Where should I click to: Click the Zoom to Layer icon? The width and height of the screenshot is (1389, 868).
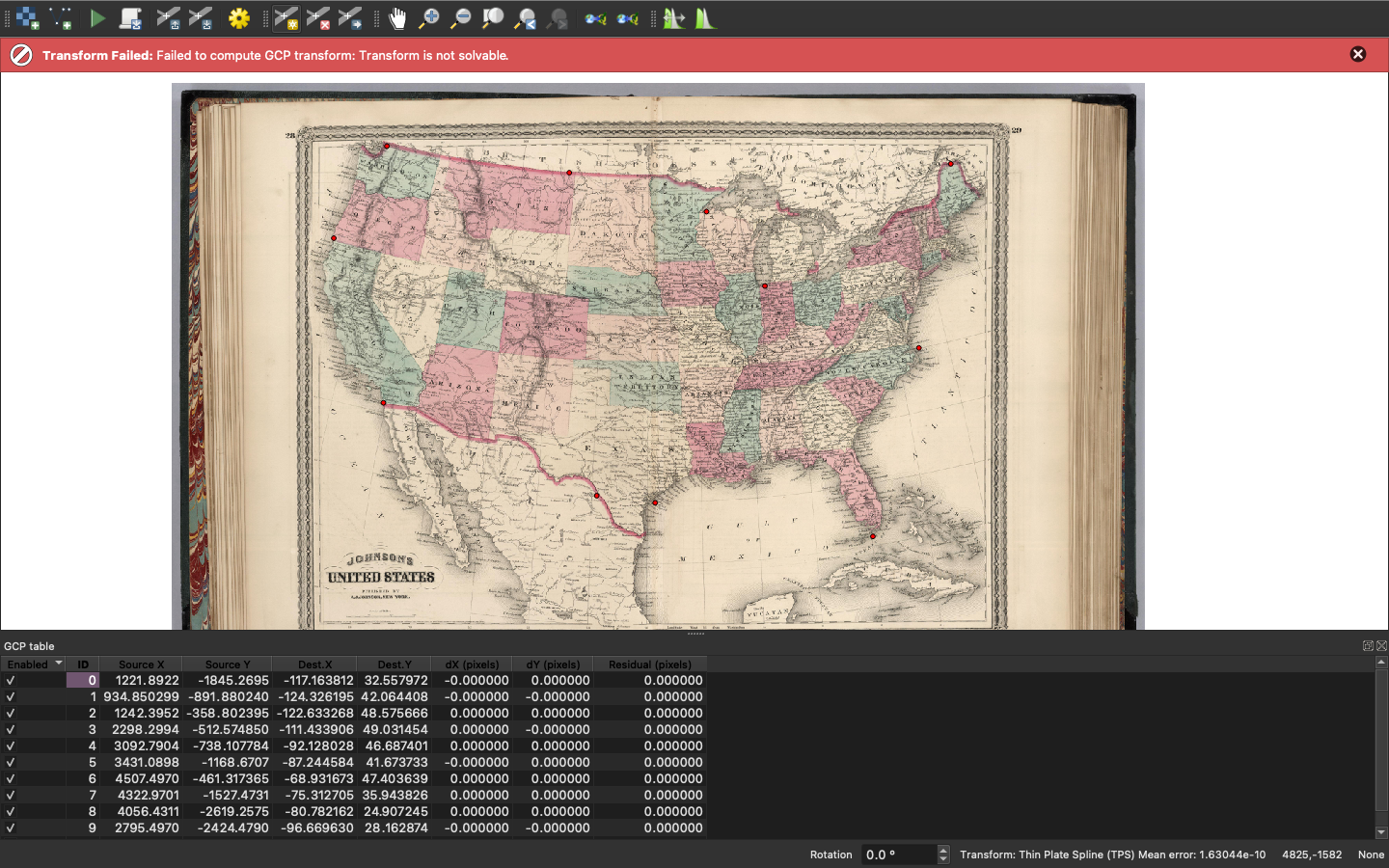pyautogui.click(x=493, y=18)
